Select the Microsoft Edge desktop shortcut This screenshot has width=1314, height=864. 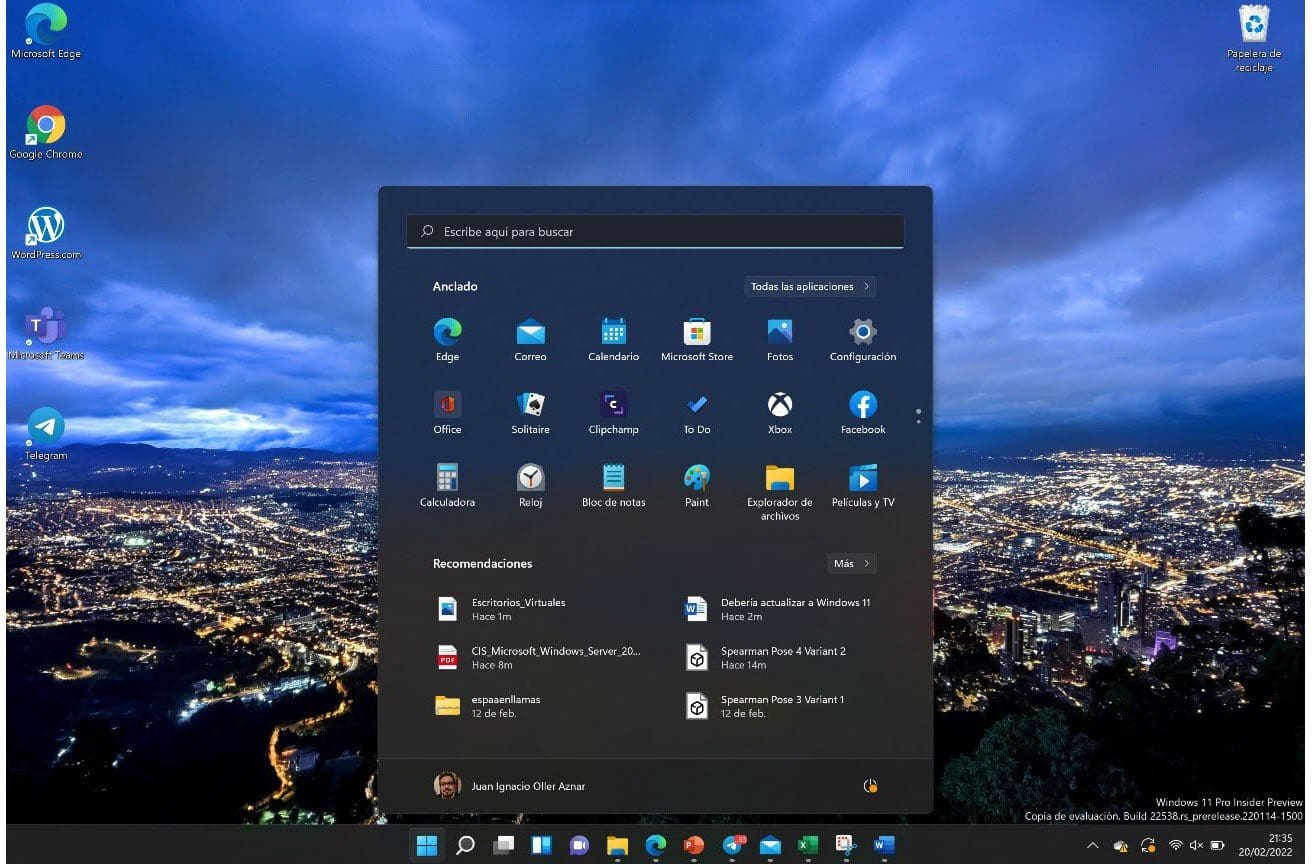click(46, 32)
